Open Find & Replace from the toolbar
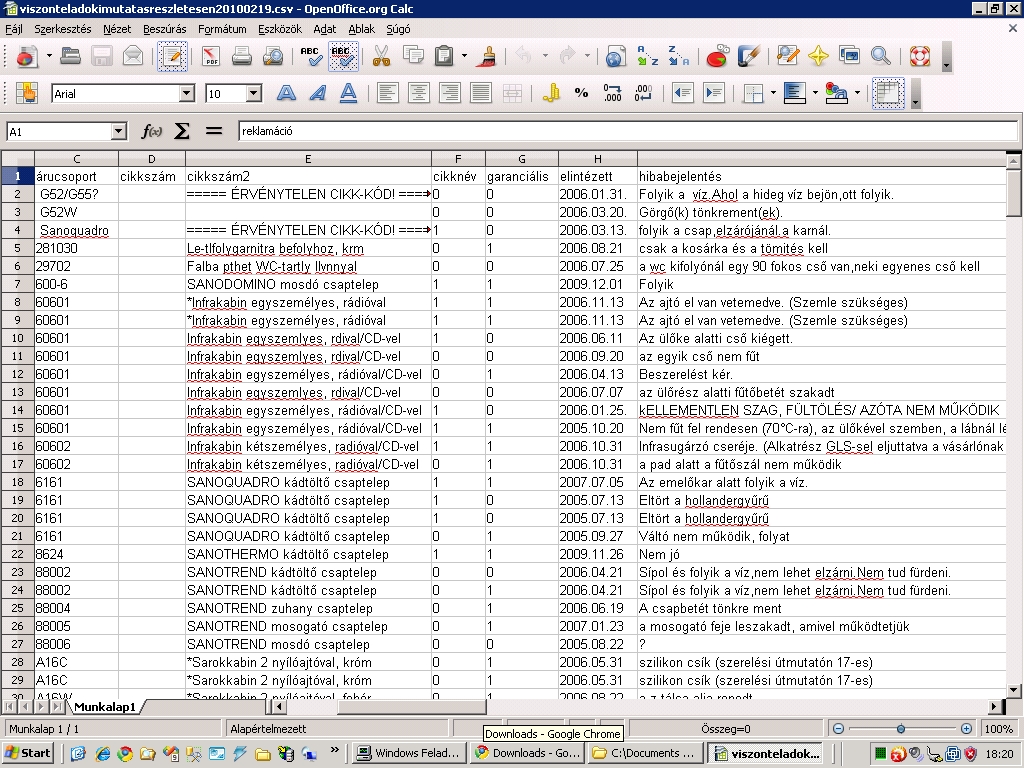This screenshot has width=1024, height=768. (788, 57)
